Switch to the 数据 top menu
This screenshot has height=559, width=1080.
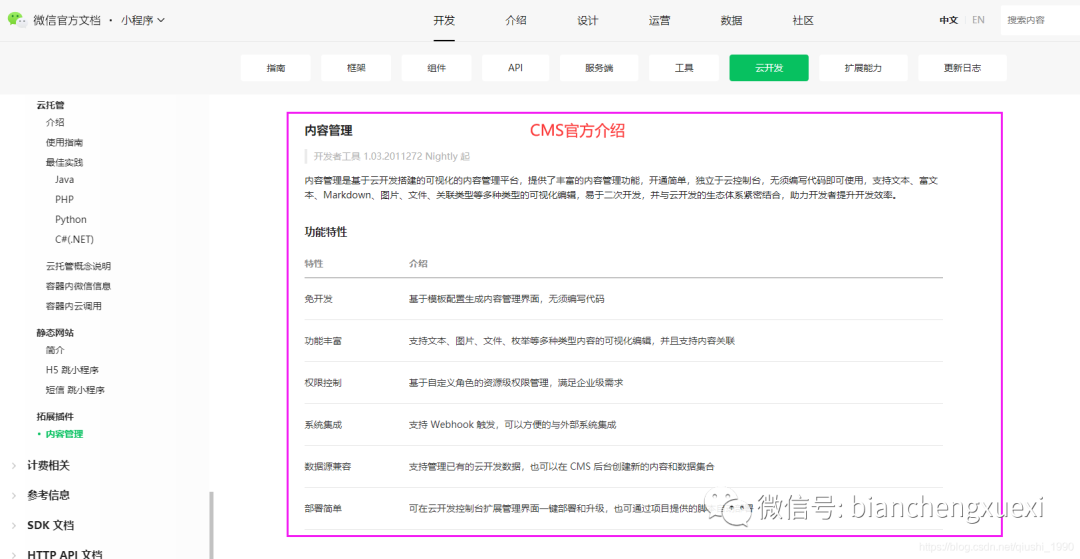[731, 20]
